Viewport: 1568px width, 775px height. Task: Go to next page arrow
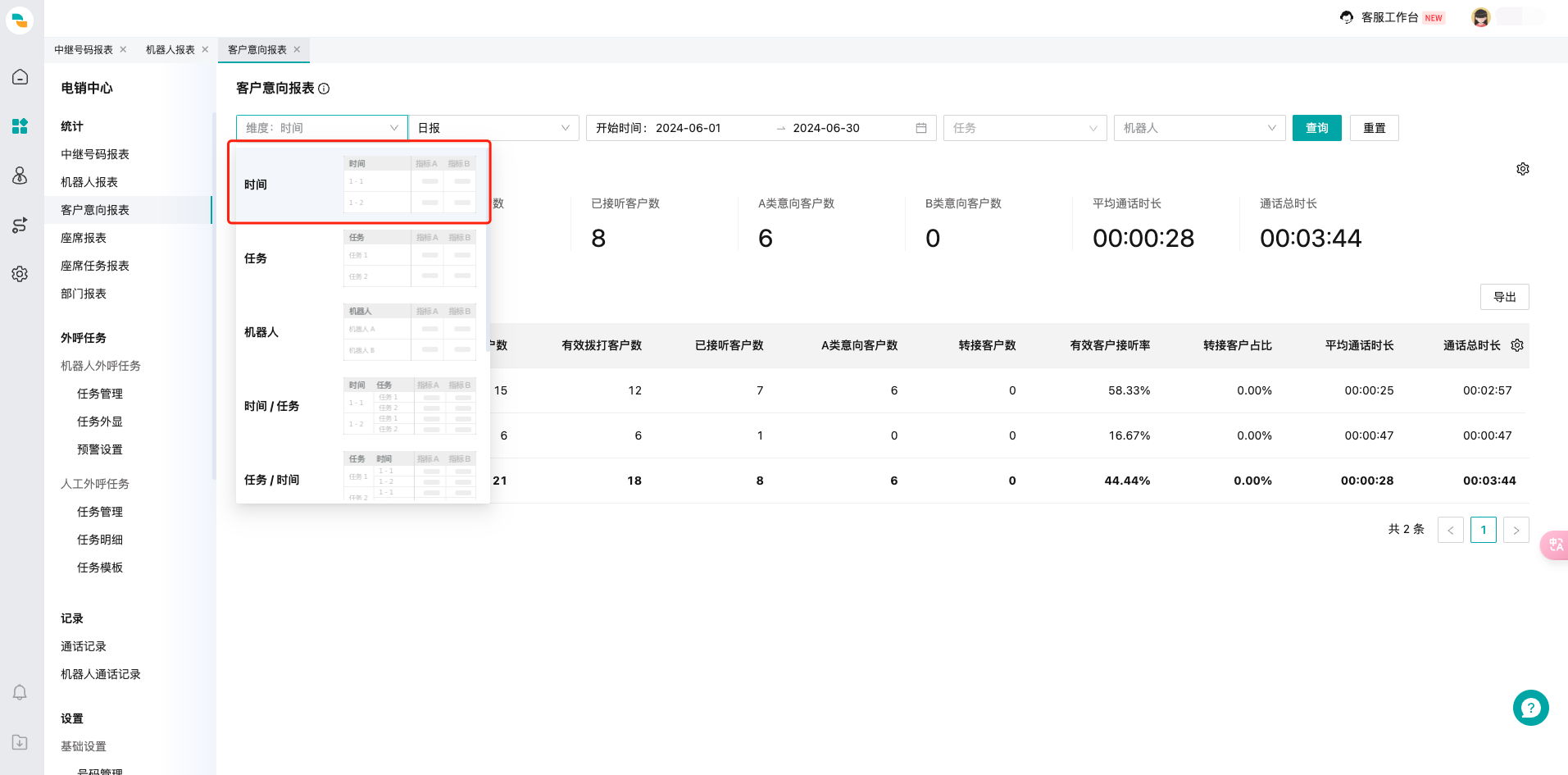(x=1516, y=530)
